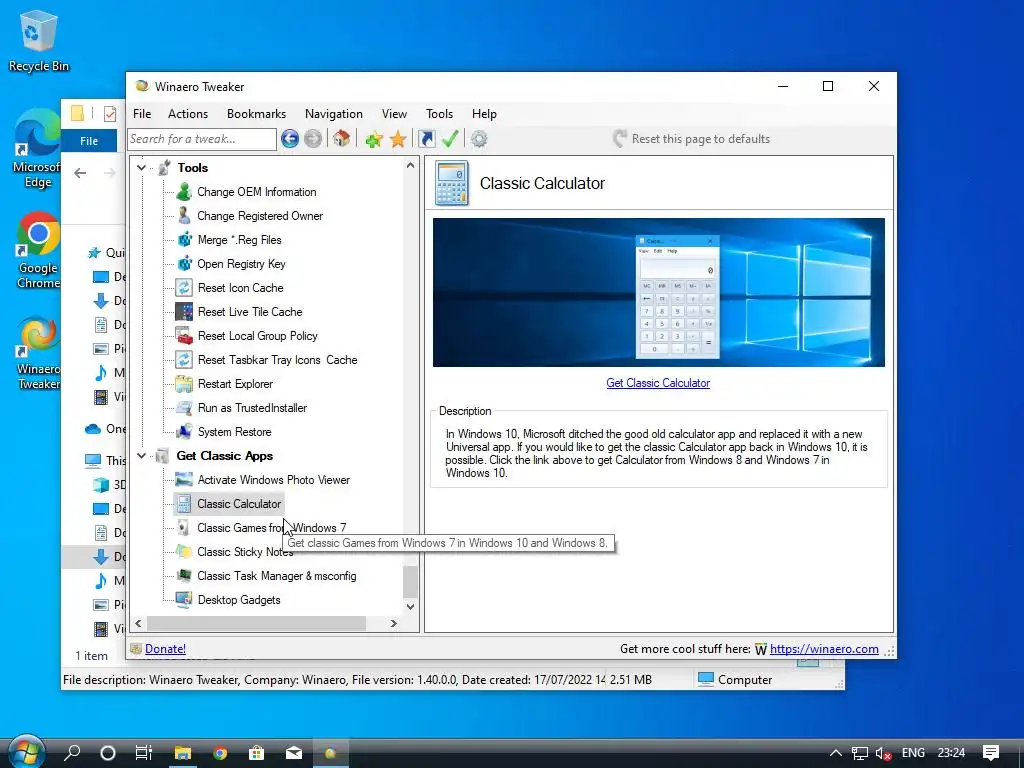Go to the Home page icon
This screenshot has width=1024, height=768.
click(342, 138)
